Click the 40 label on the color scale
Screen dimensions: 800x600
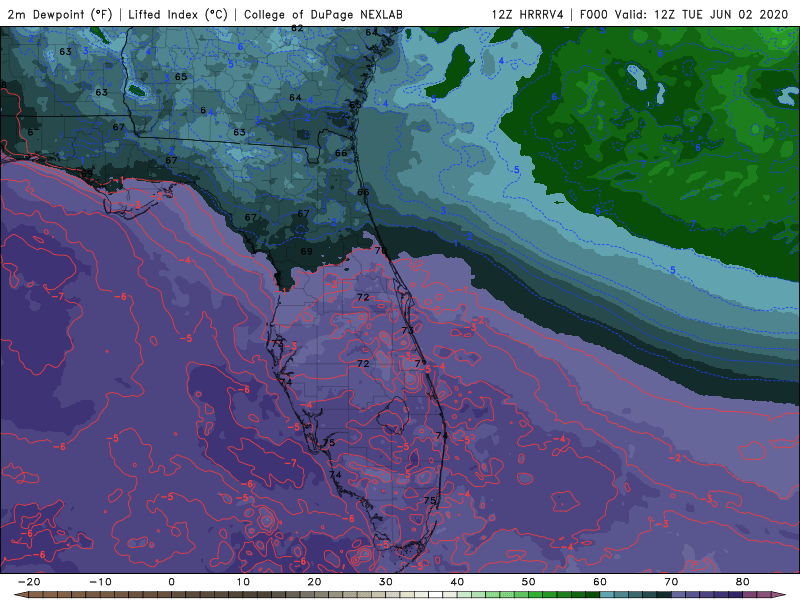[x=457, y=582]
